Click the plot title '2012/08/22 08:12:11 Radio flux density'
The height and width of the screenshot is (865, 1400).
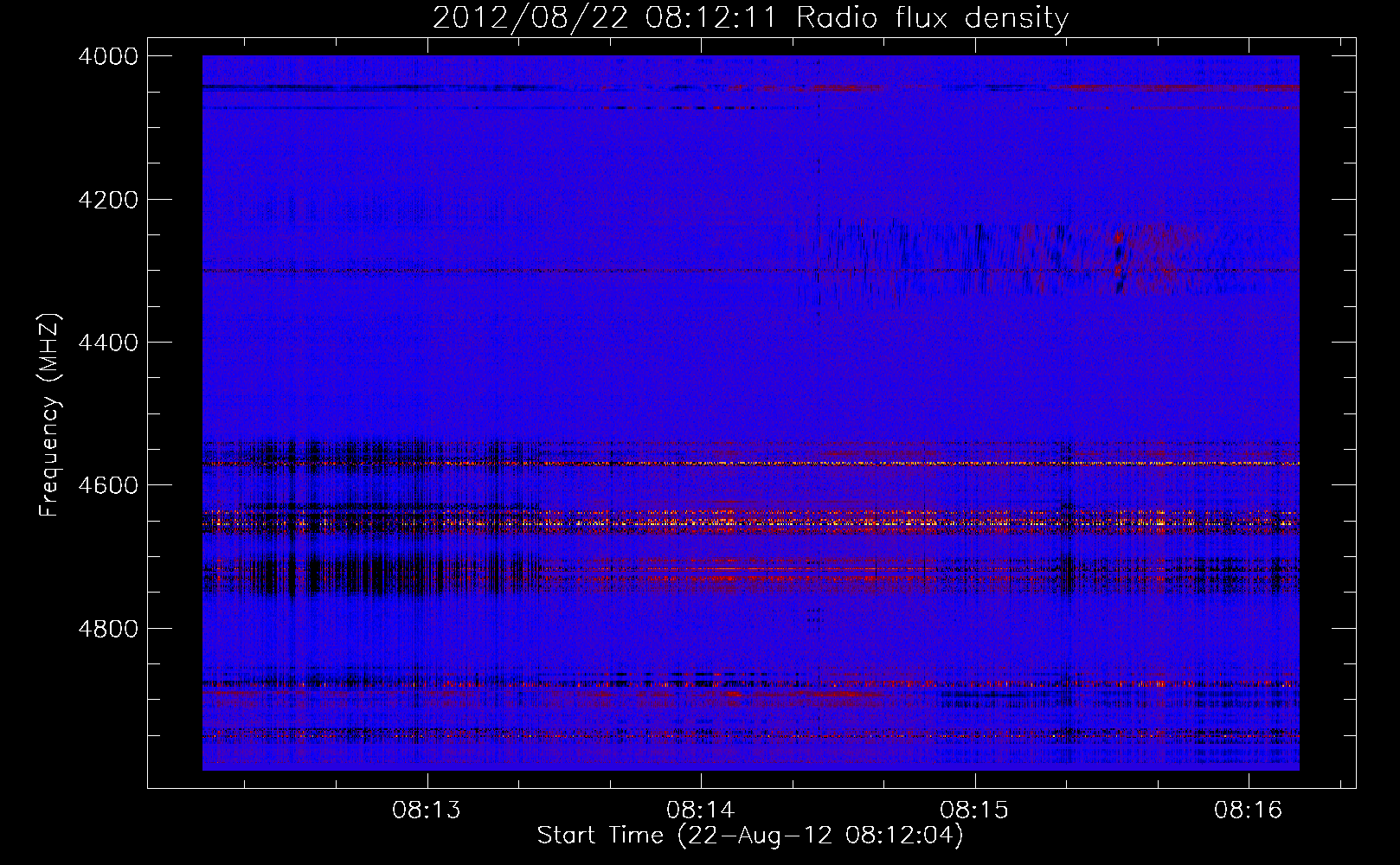pos(750,17)
